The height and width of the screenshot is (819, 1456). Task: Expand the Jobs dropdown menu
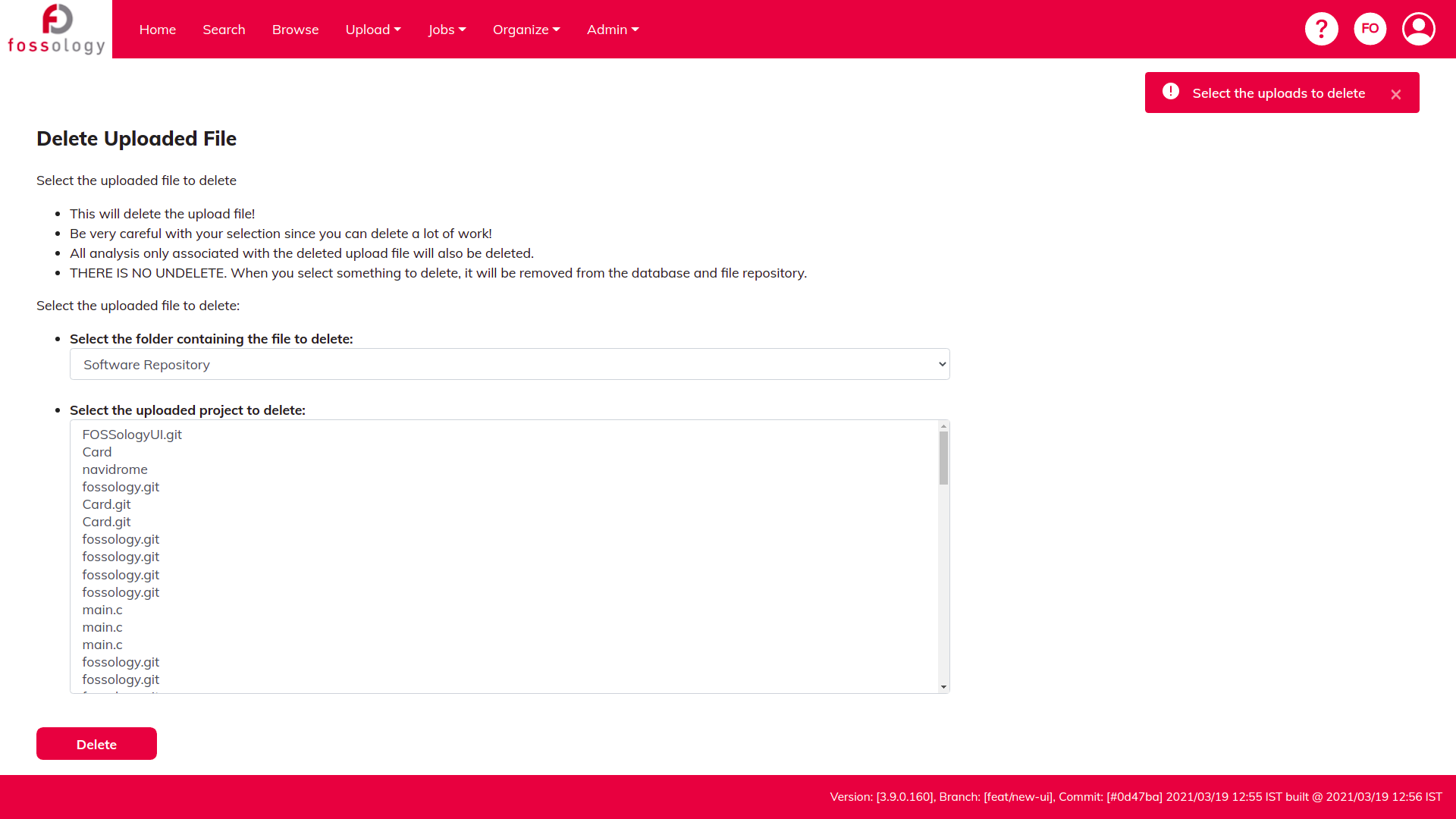(x=446, y=29)
